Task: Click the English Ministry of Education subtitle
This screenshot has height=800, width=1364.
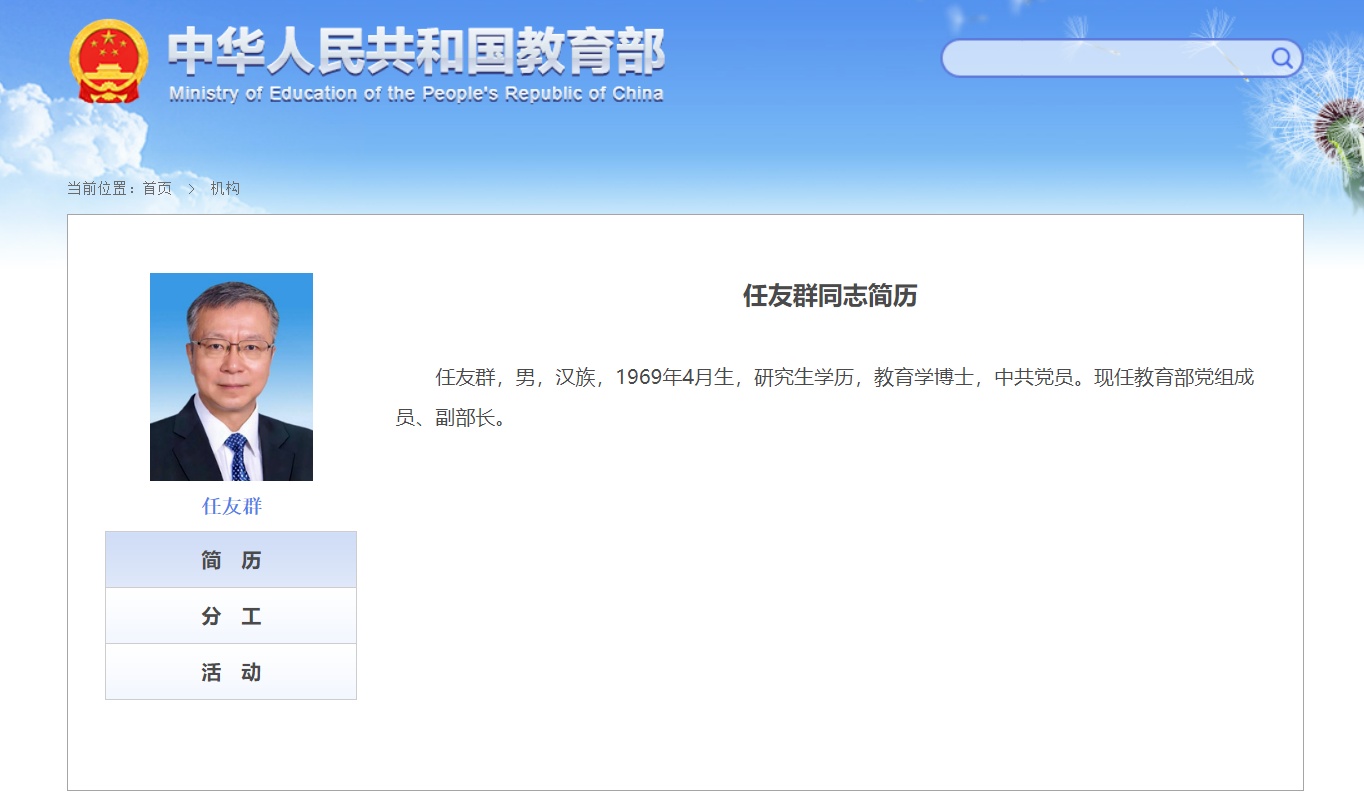Action: coord(415,94)
